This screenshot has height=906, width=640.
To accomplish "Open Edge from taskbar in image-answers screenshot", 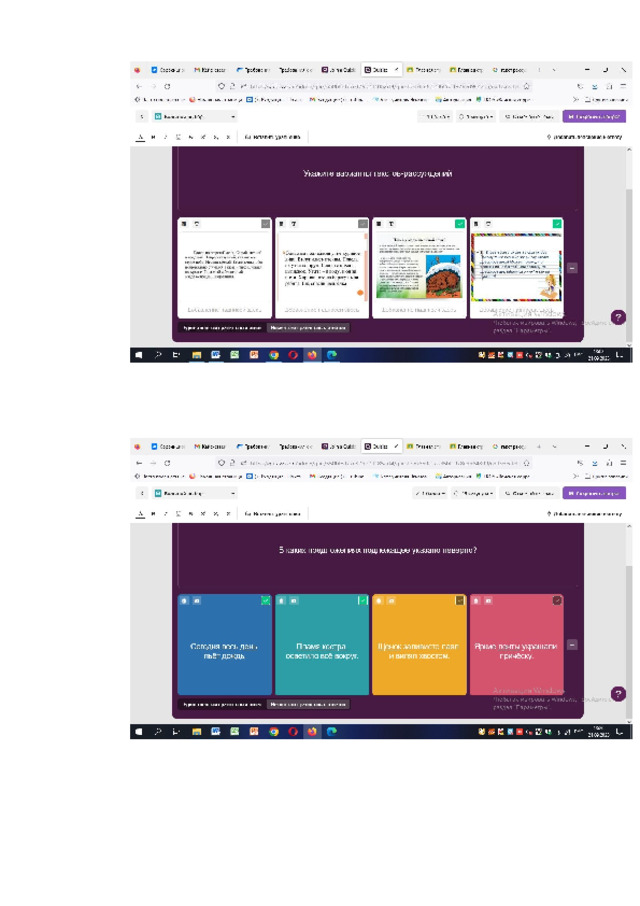I will tap(332, 355).
